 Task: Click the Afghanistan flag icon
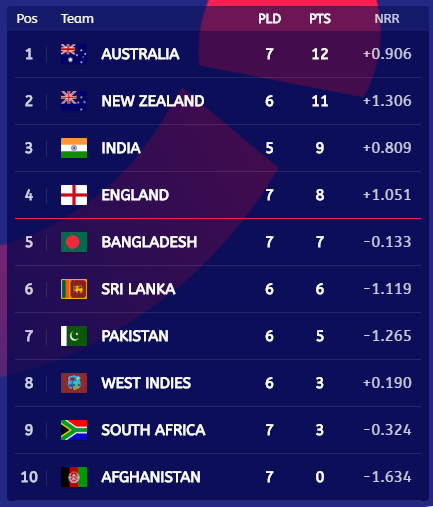pos(74,477)
